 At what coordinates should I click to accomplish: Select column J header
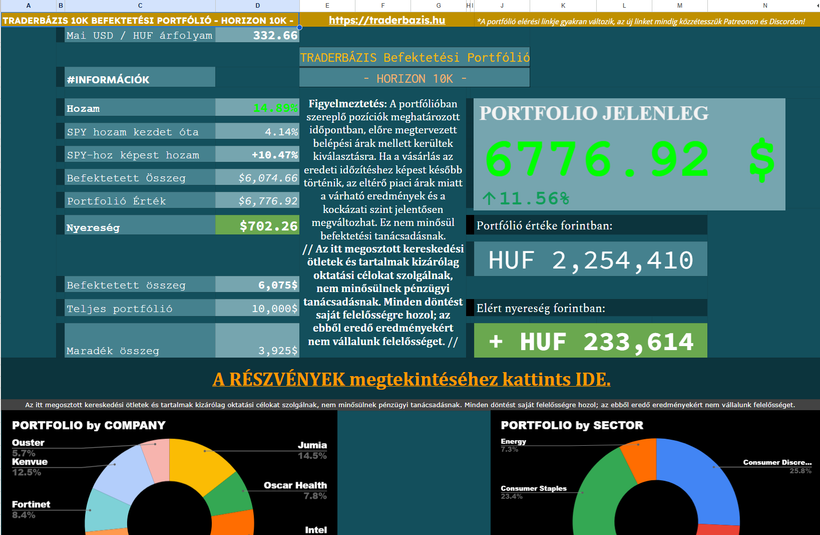[x=502, y=5]
